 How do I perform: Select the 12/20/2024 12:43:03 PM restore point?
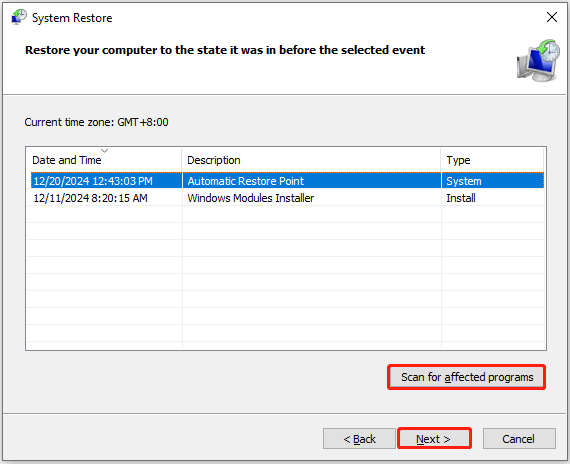(287, 181)
